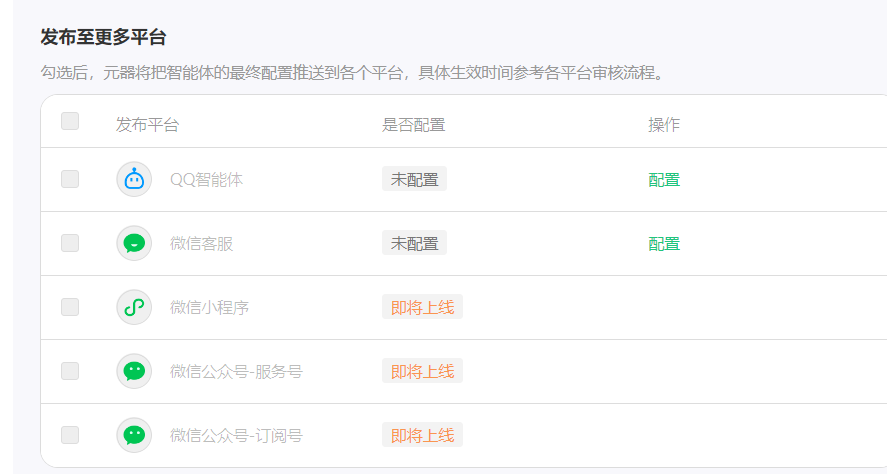Tick the 微信公众号-服务号 row checkbox

pos(70,372)
